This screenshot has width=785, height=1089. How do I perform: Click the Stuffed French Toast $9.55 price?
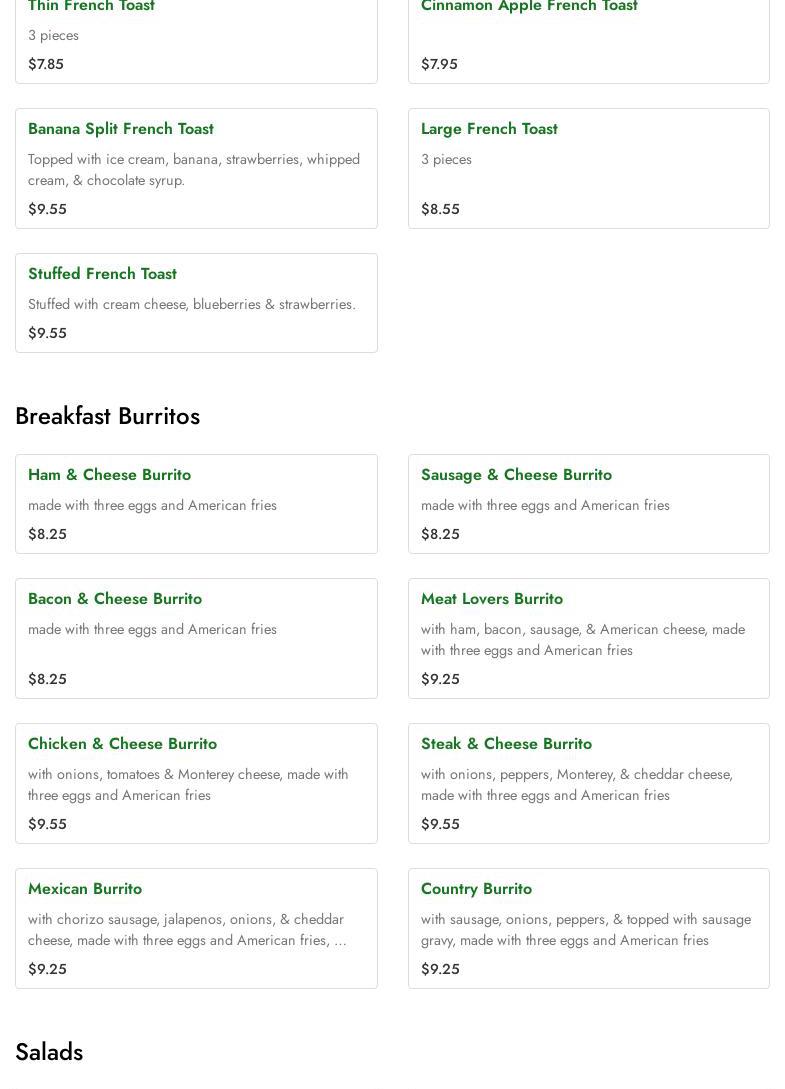(47, 333)
